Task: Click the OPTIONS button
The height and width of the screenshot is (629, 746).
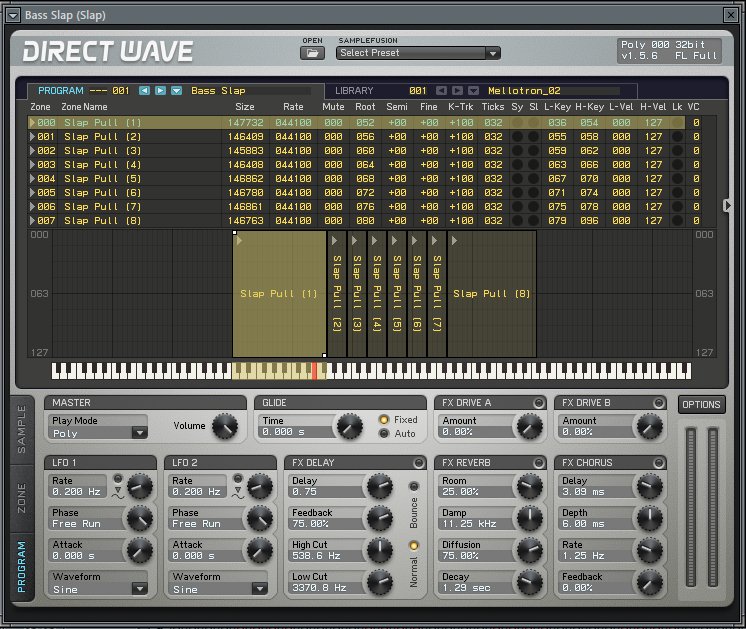Action: (x=701, y=404)
